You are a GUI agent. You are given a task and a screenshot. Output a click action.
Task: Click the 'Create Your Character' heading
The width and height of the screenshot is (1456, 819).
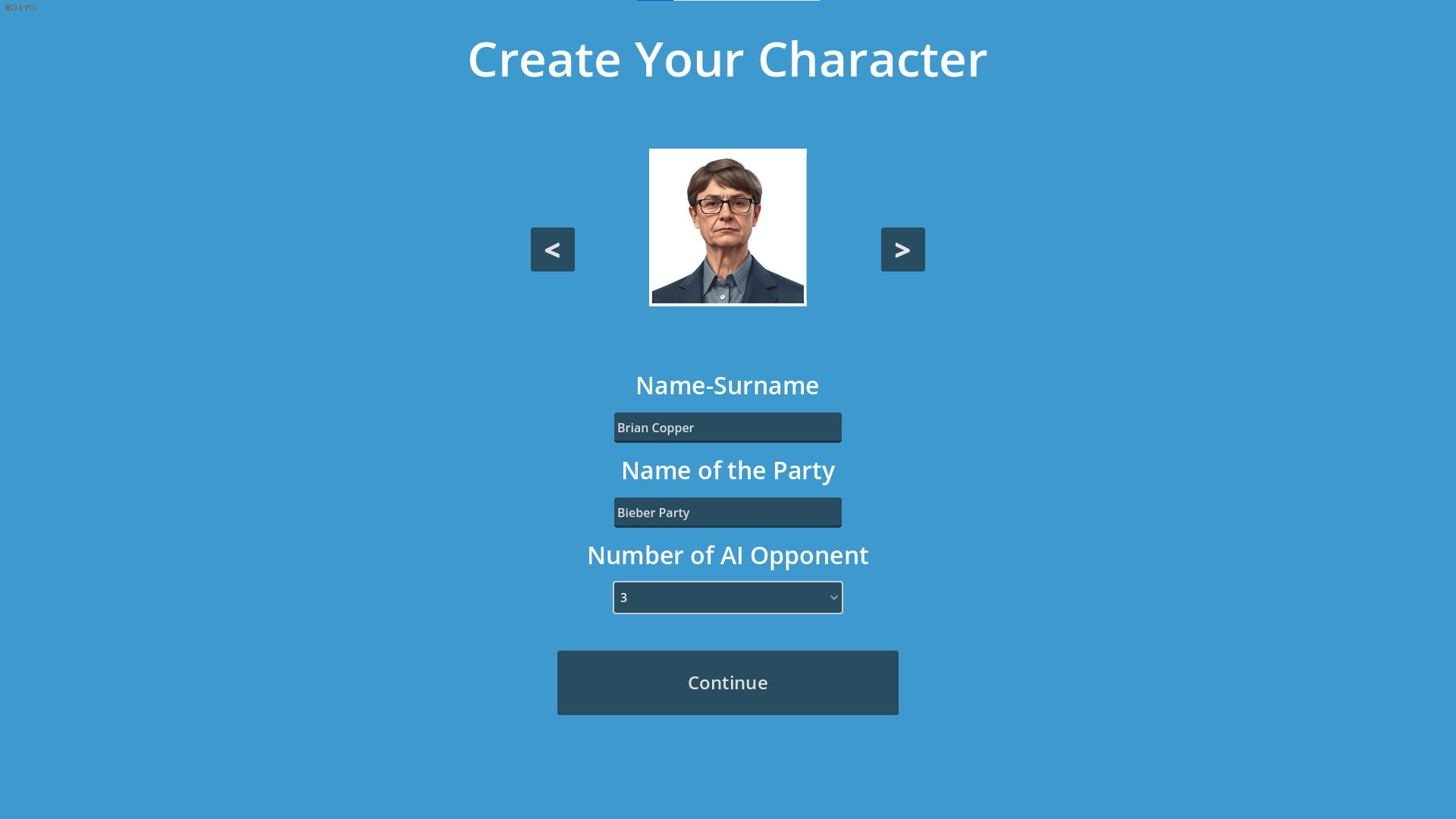point(727,59)
